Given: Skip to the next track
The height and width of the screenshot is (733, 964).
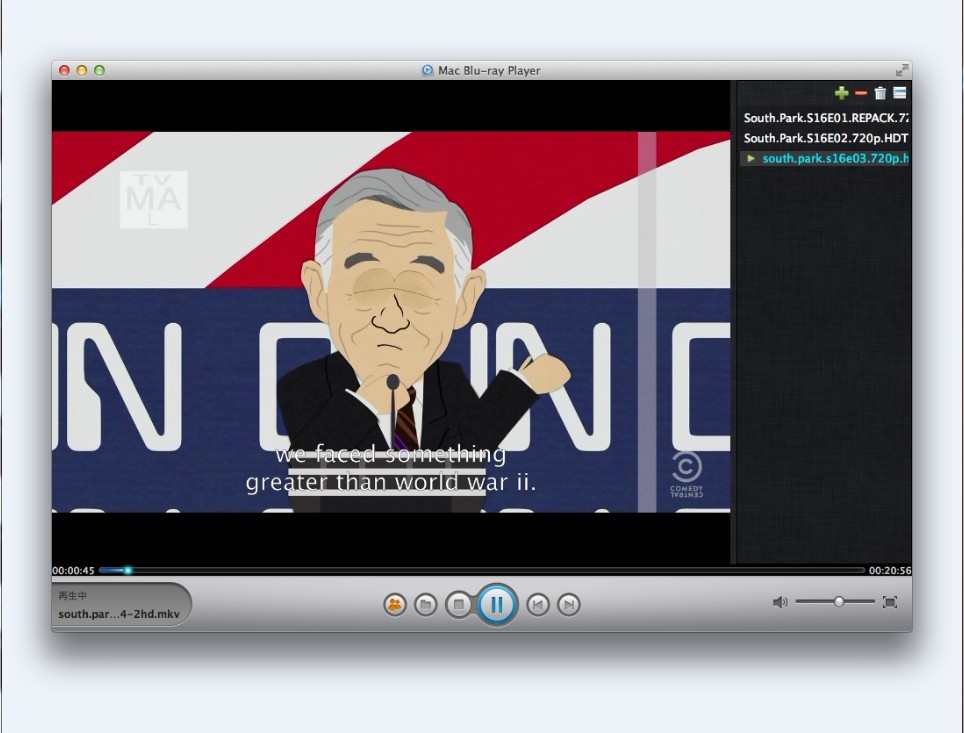Looking at the screenshot, I should click(568, 604).
